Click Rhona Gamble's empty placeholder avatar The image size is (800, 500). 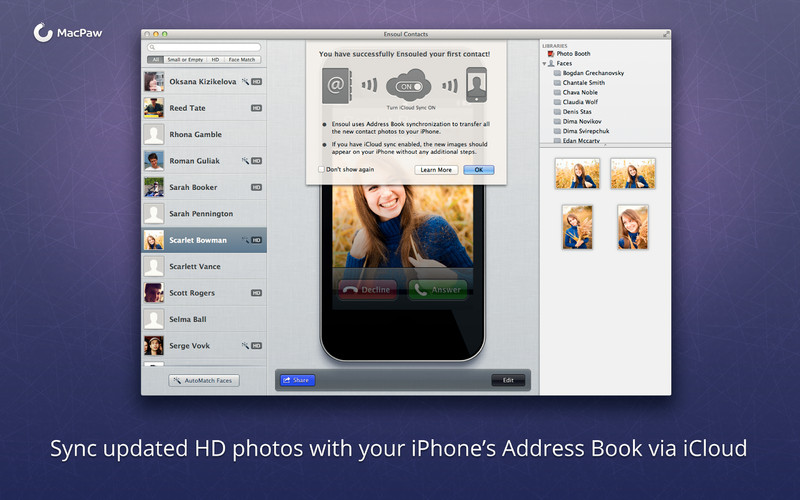click(154, 134)
